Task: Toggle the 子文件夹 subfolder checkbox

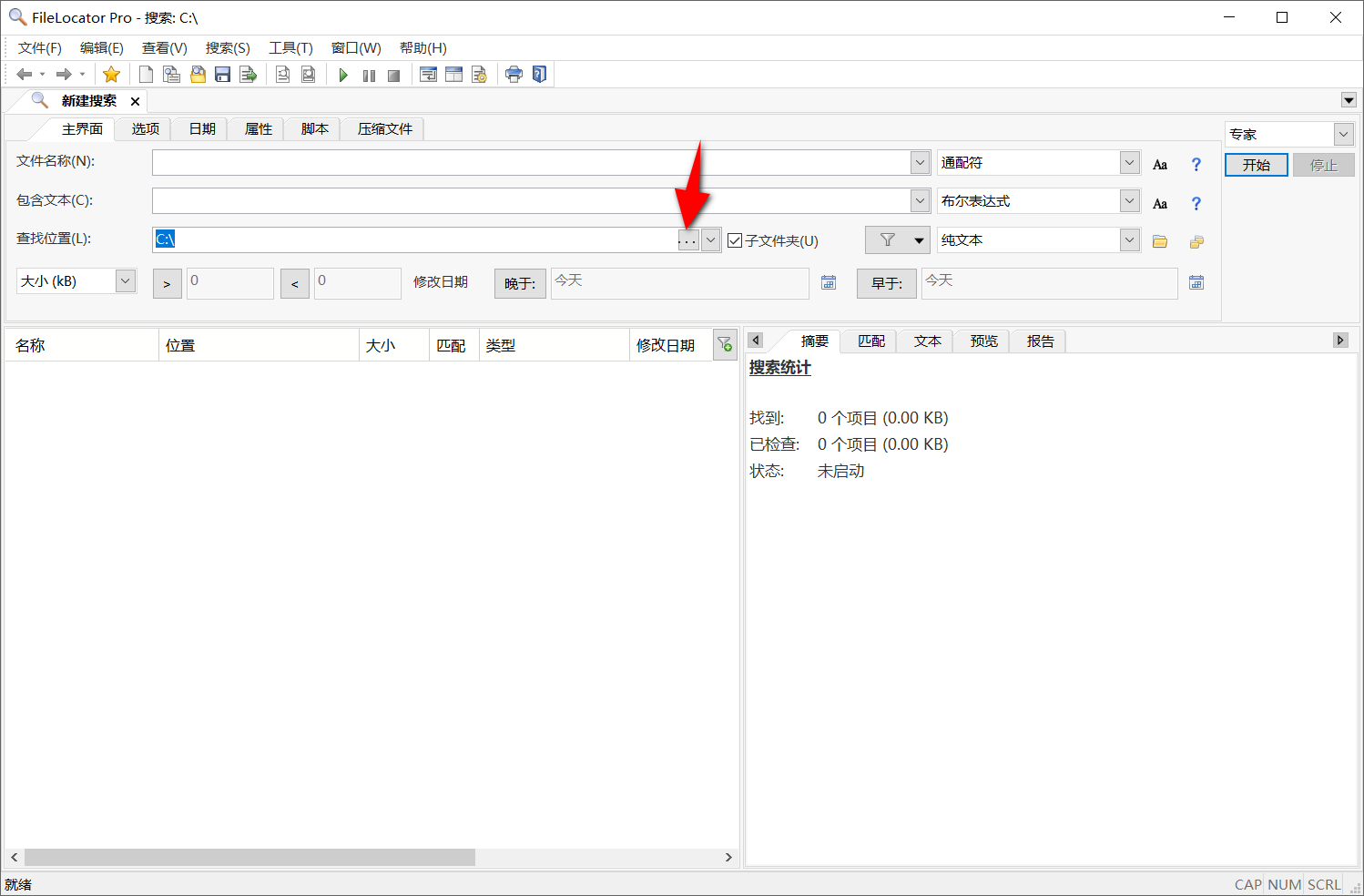Action: [x=734, y=239]
